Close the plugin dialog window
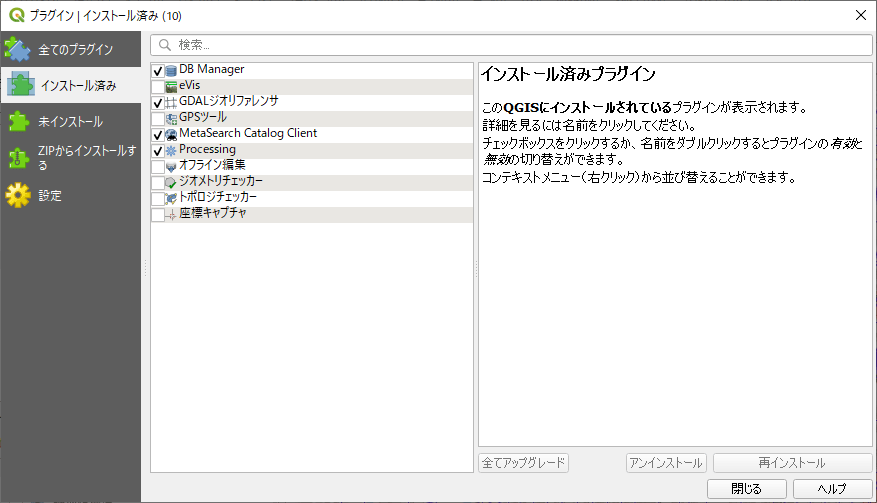This screenshot has height=503, width=877. tap(861, 15)
